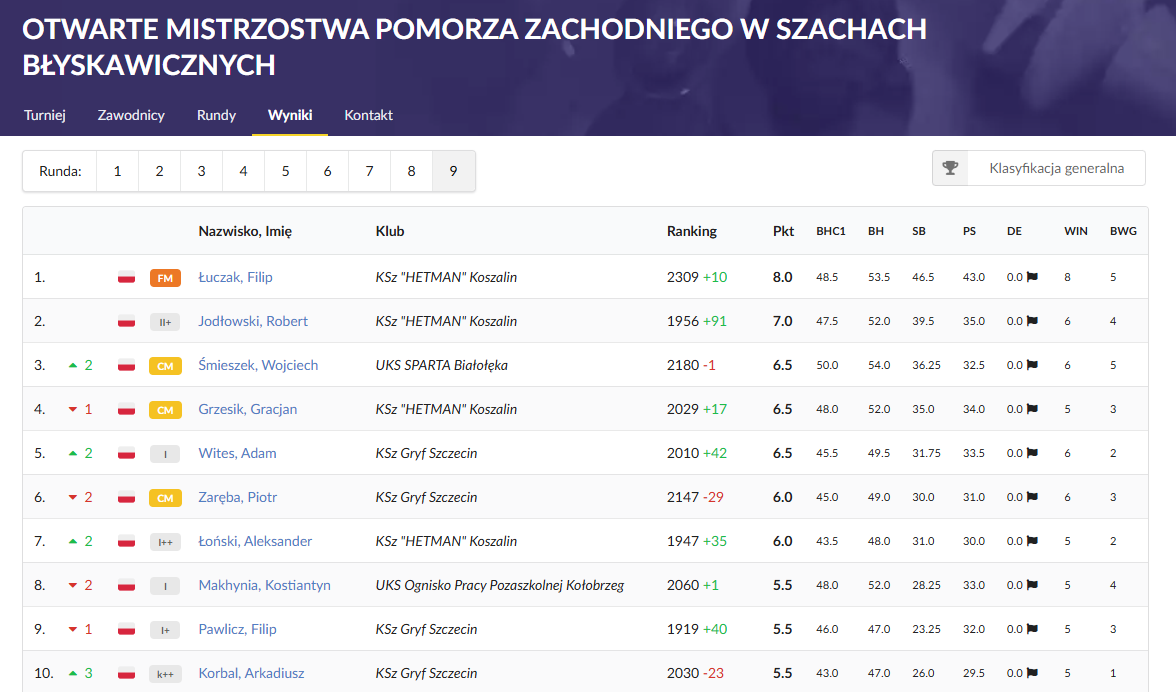
Task: Click the I++ category badge for Łoński
Action: [x=165, y=541]
